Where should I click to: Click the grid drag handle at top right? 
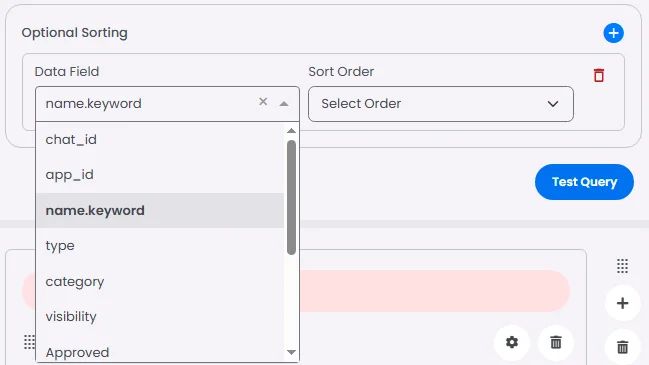[x=623, y=266]
